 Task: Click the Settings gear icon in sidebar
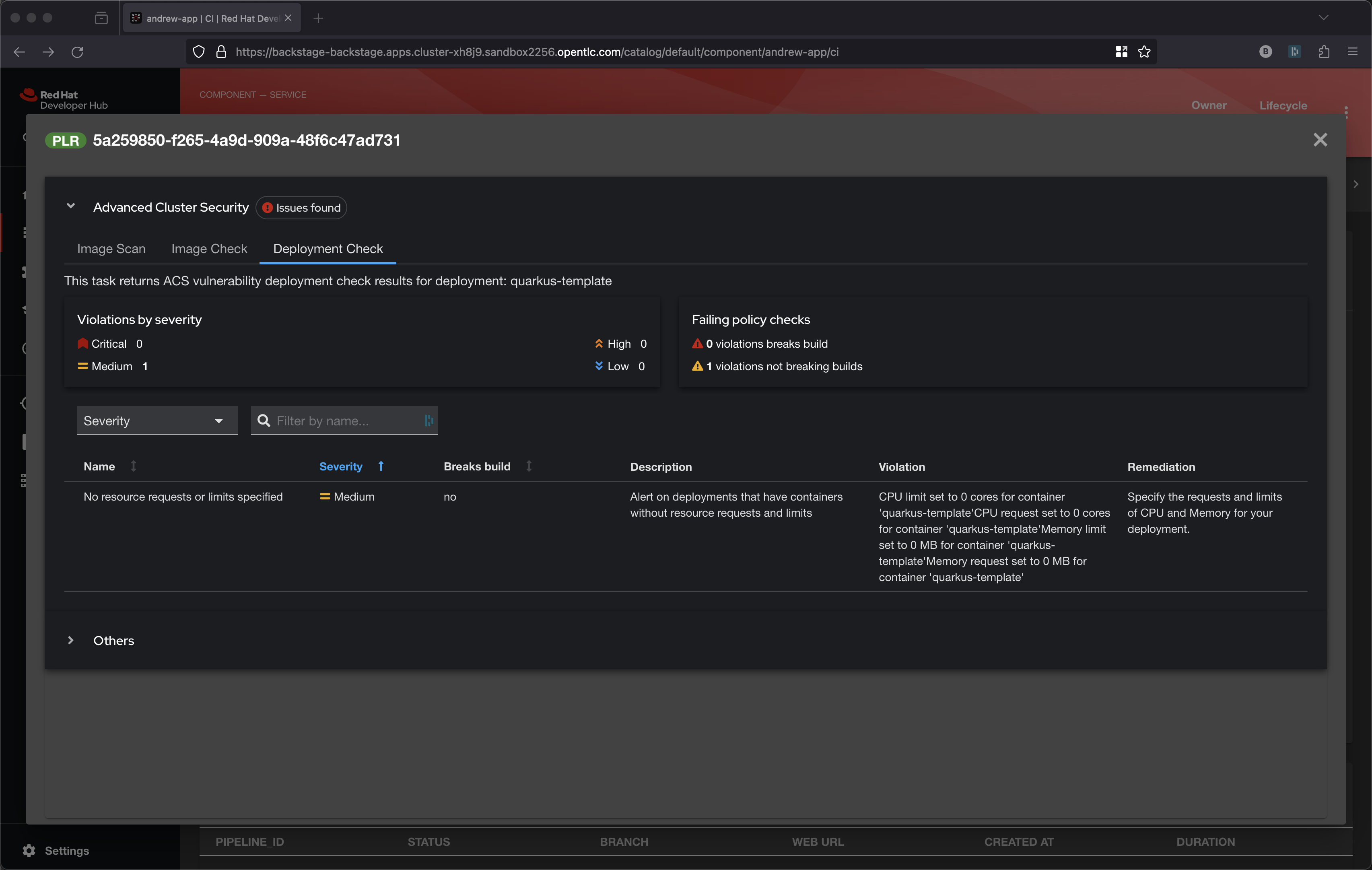point(29,850)
